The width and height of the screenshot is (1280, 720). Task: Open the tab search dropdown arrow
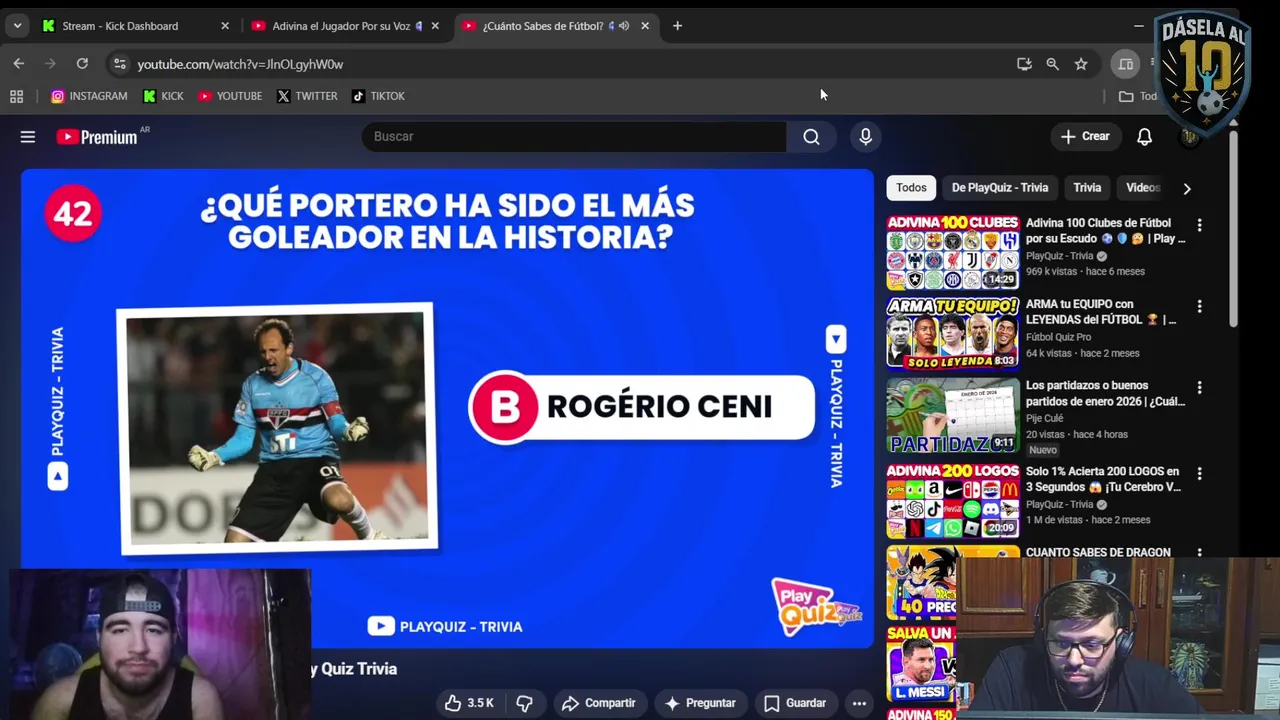[x=17, y=26]
